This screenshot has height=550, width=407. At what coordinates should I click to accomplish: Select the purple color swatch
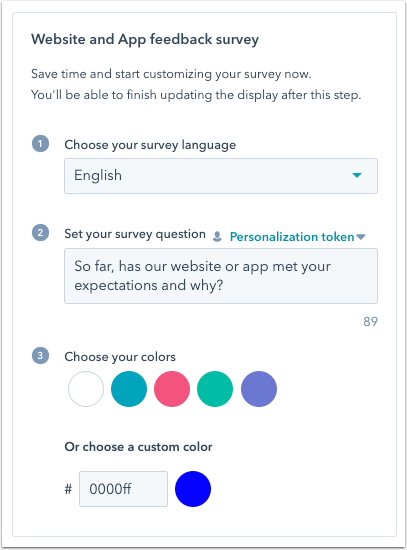point(259,389)
